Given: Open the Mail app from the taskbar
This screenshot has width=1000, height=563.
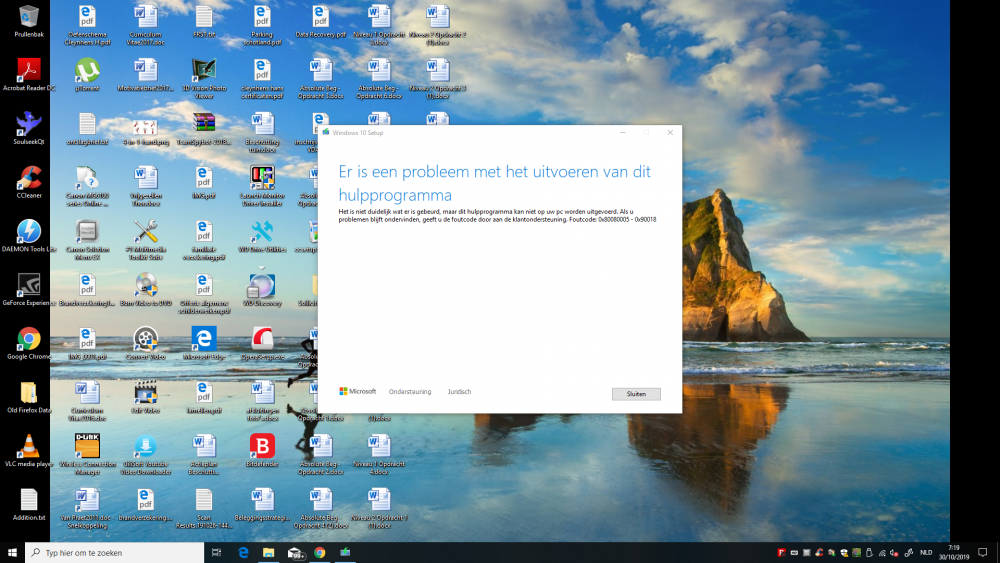Looking at the screenshot, I should pos(295,552).
